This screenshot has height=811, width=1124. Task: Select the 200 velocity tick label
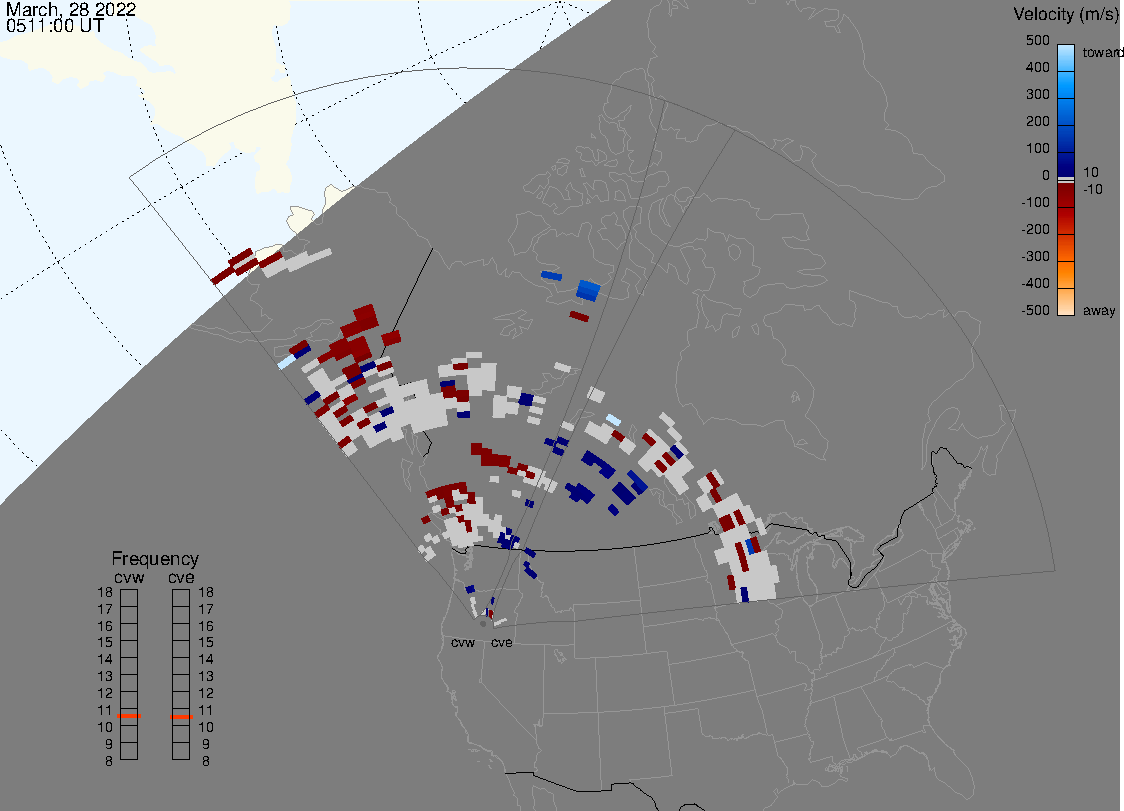(x=1037, y=121)
